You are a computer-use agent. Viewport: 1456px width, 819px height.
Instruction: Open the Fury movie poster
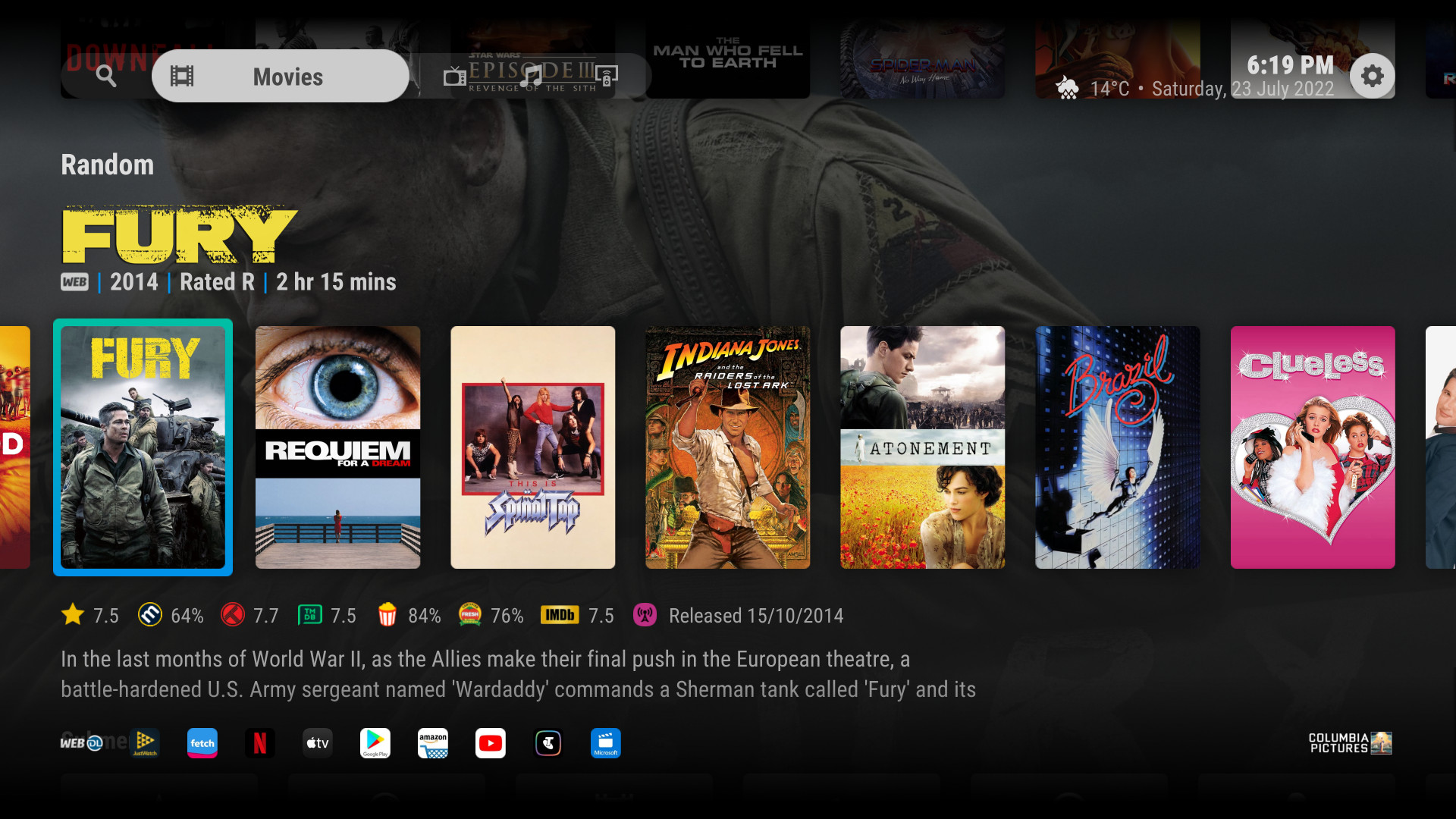click(143, 447)
